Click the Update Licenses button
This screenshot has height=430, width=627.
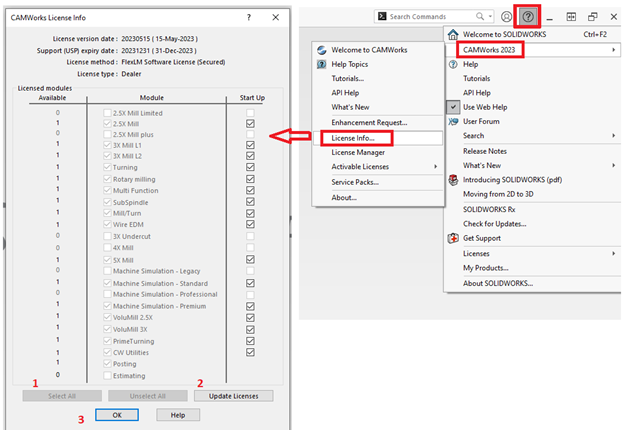coord(234,396)
